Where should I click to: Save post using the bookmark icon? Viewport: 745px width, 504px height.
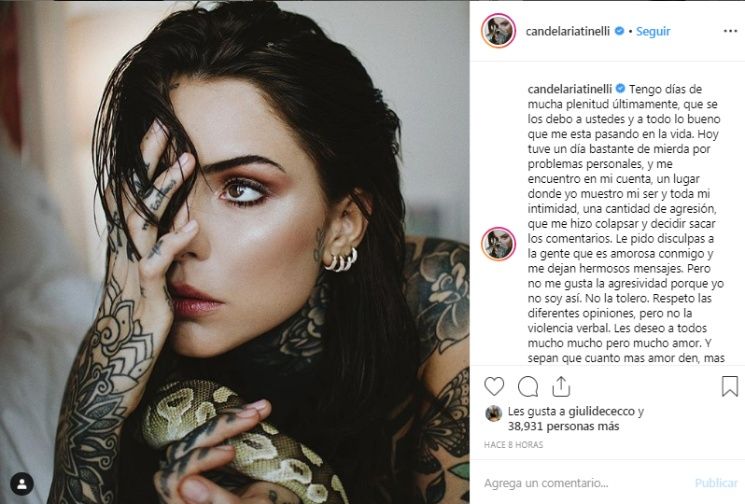tap(729, 386)
